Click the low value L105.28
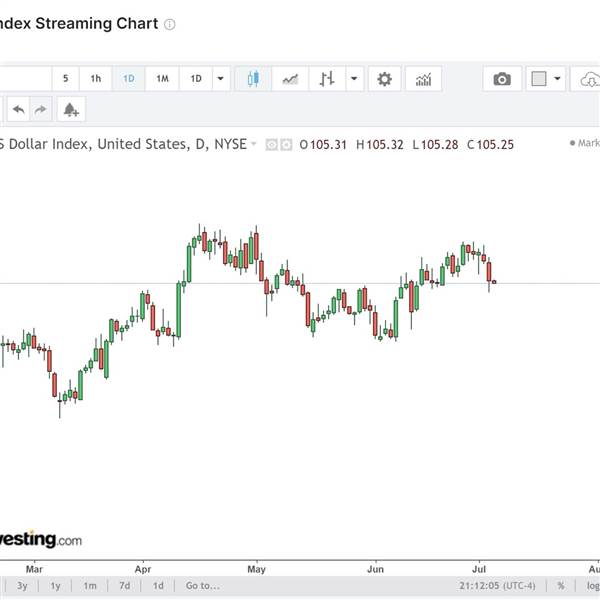The height and width of the screenshot is (600, 600). point(435,145)
